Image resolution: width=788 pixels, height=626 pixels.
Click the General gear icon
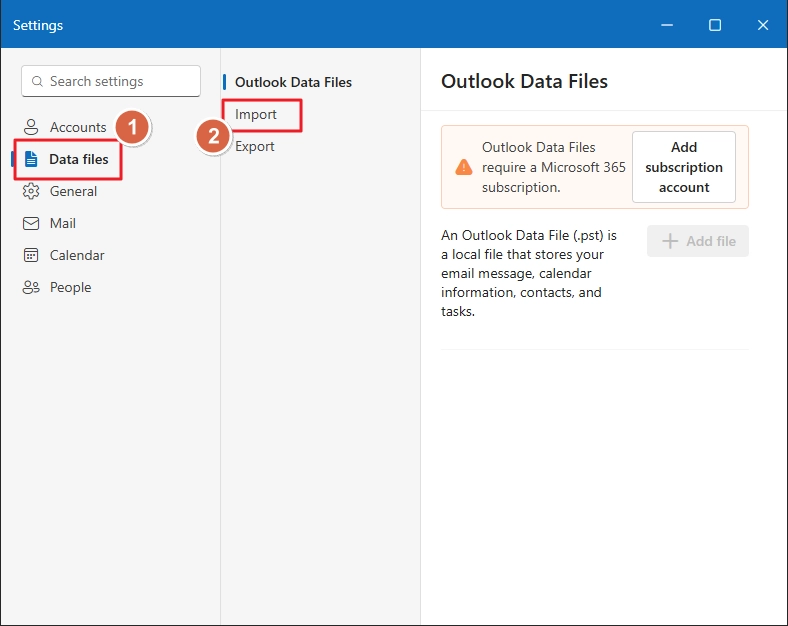click(31, 191)
